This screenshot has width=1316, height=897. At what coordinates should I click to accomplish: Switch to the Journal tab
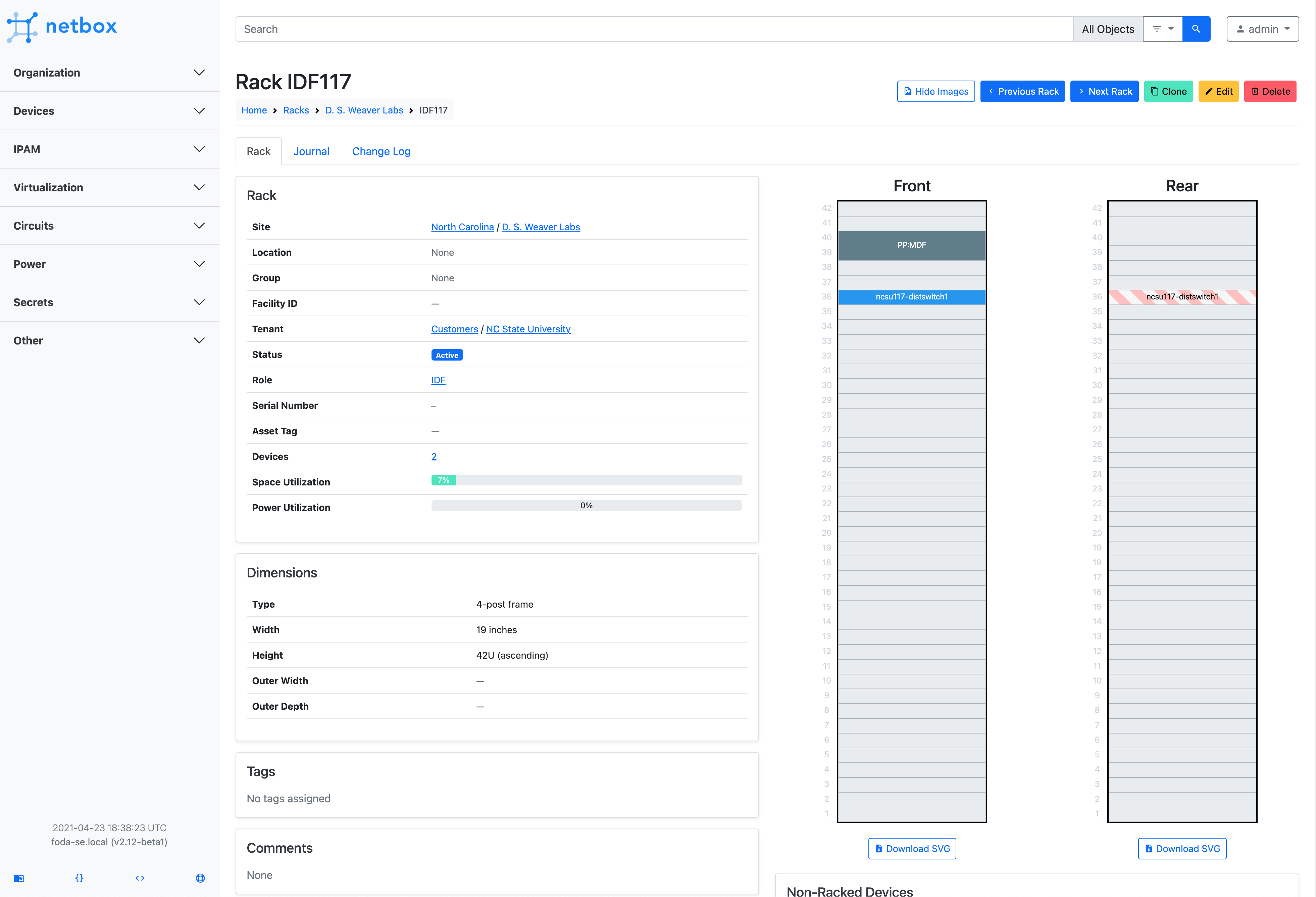click(311, 151)
